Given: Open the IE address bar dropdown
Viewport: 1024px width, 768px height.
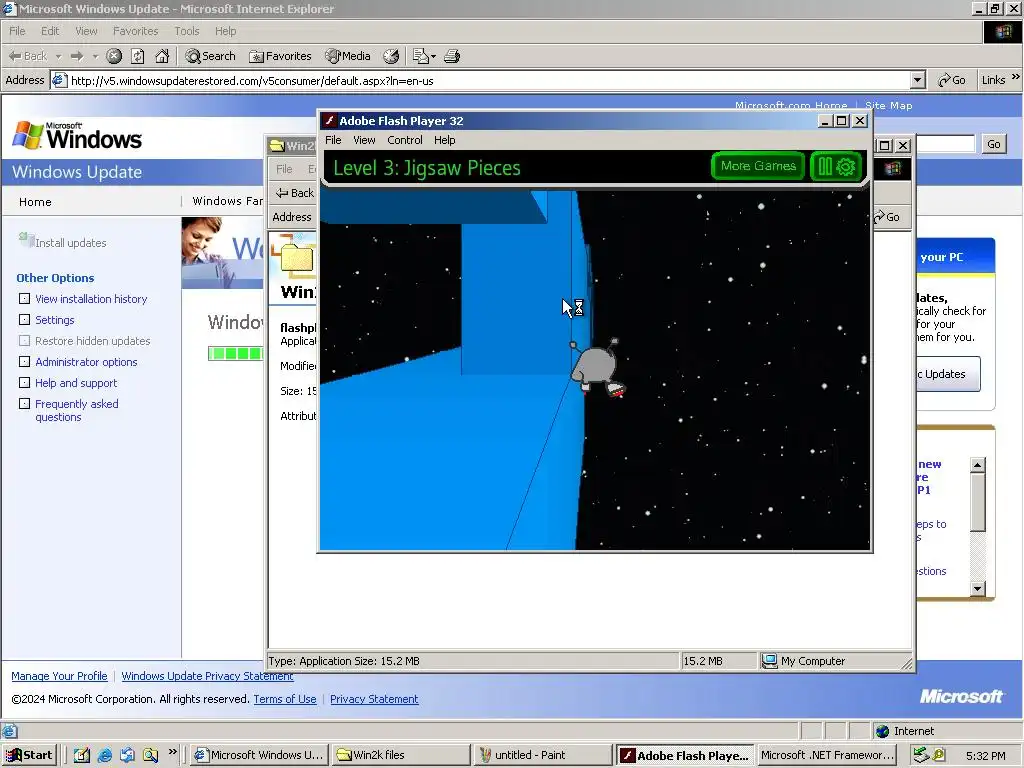Looking at the screenshot, I should pyautogui.click(x=918, y=80).
